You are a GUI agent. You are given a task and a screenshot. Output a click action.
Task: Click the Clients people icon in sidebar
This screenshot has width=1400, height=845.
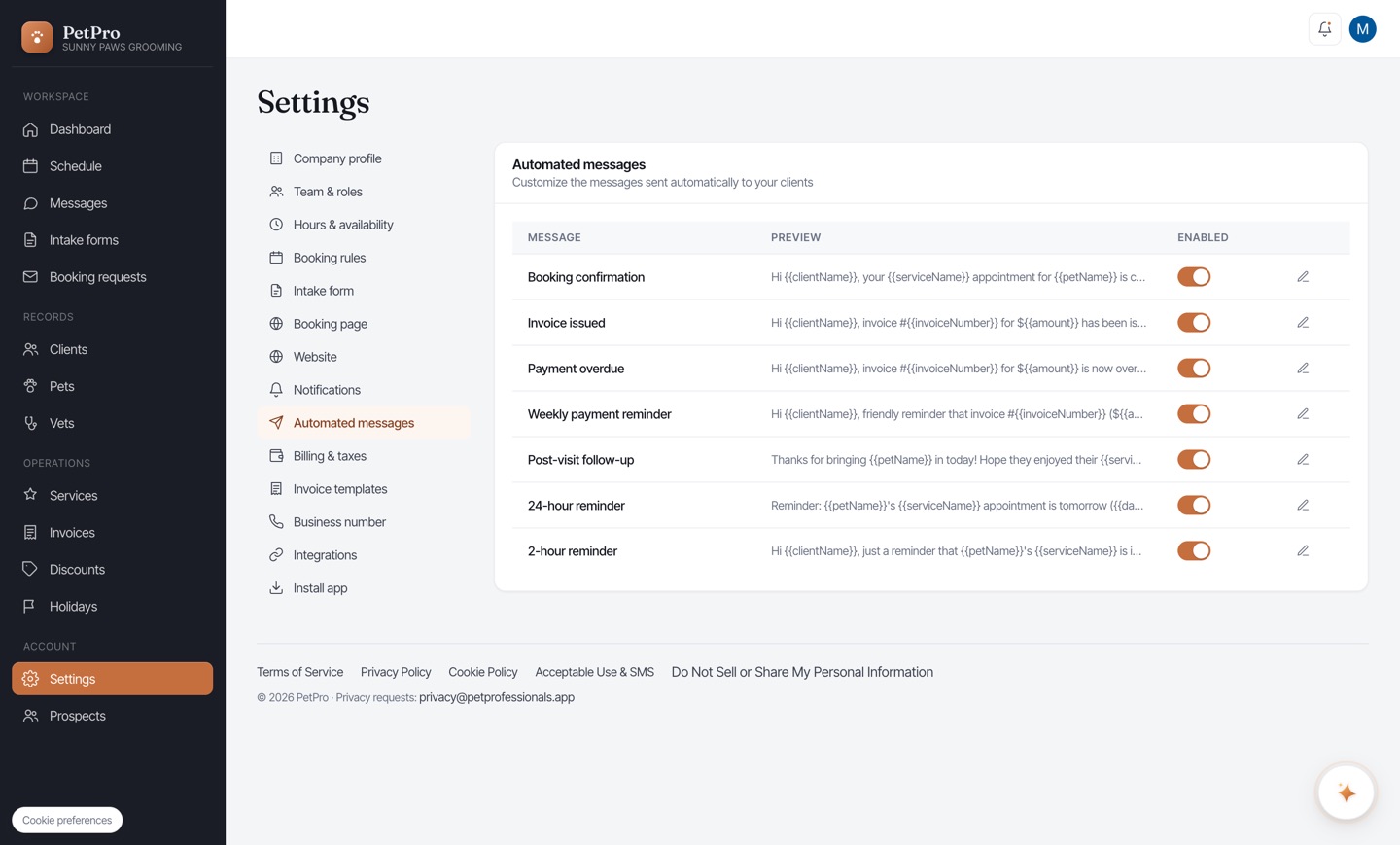point(31,349)
